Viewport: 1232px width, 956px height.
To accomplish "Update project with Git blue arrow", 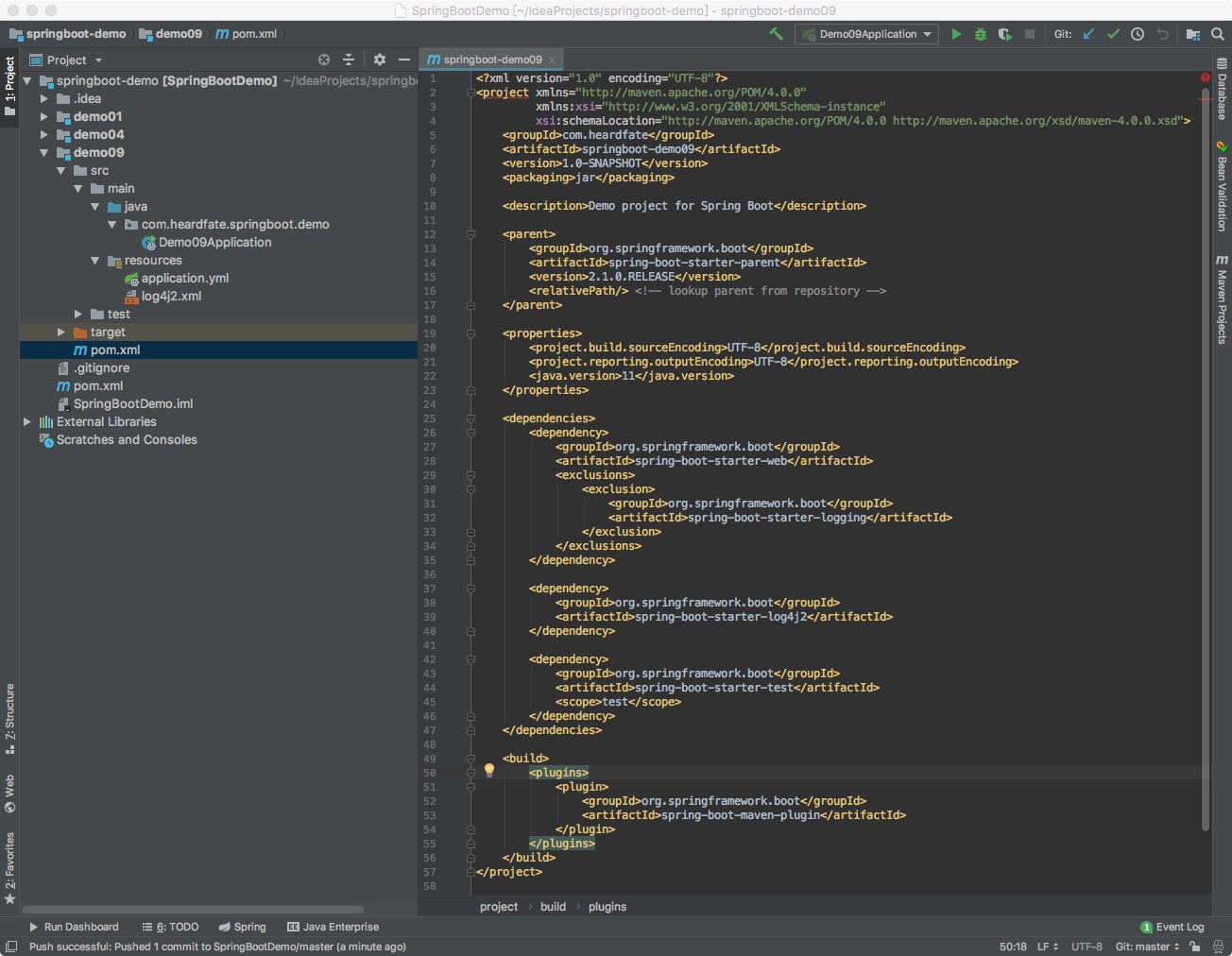I will pos(1088,34).
